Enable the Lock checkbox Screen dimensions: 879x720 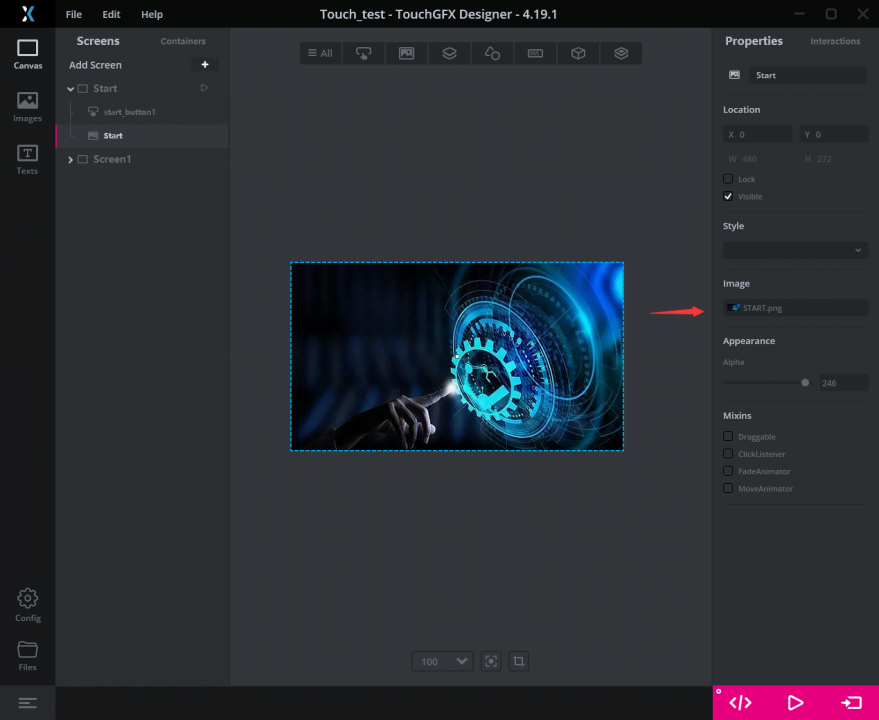point(728,179)
